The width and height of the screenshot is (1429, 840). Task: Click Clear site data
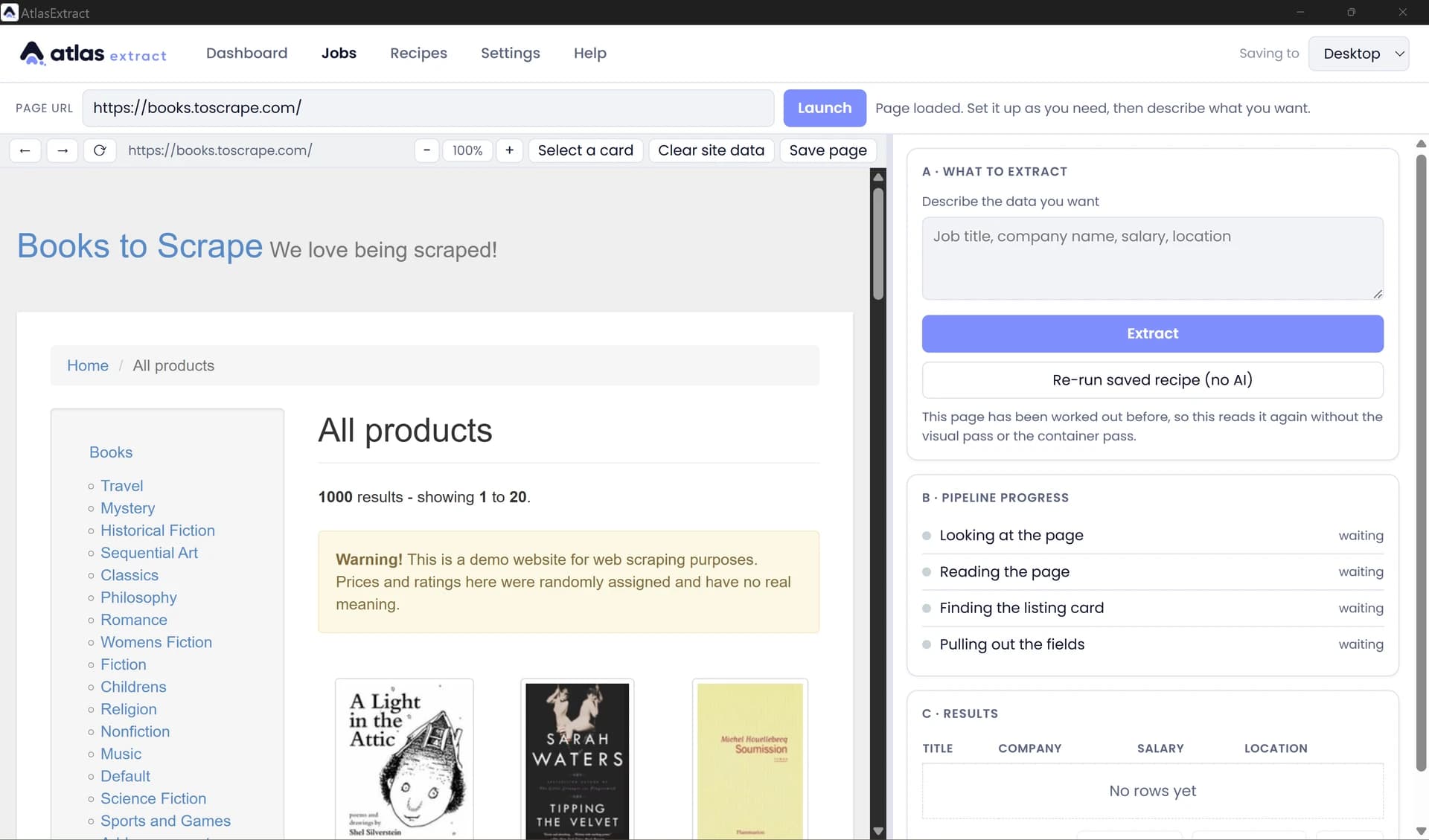[x=711, y=150]
